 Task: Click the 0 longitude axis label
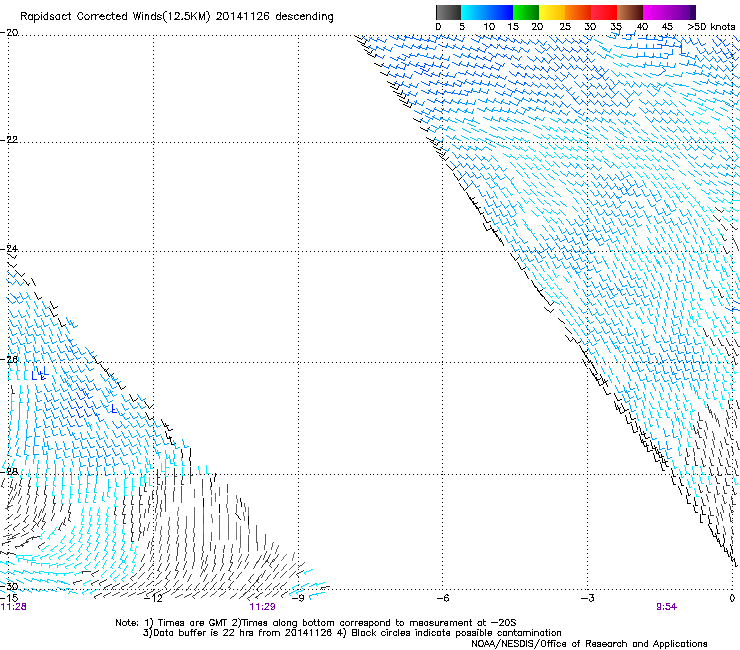[x=732, y=598]
